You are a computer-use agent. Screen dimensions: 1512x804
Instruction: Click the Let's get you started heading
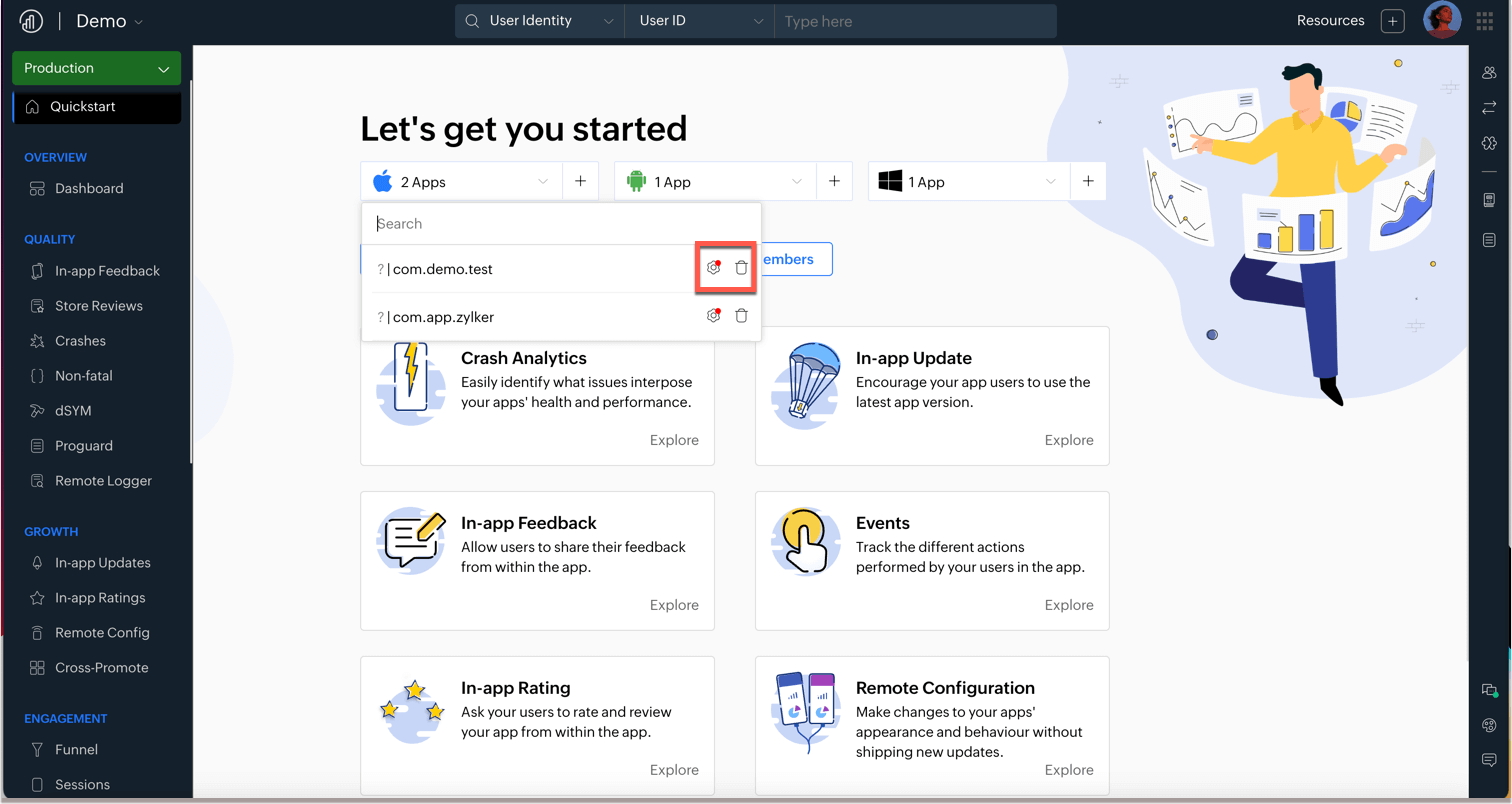click(524, 129)
